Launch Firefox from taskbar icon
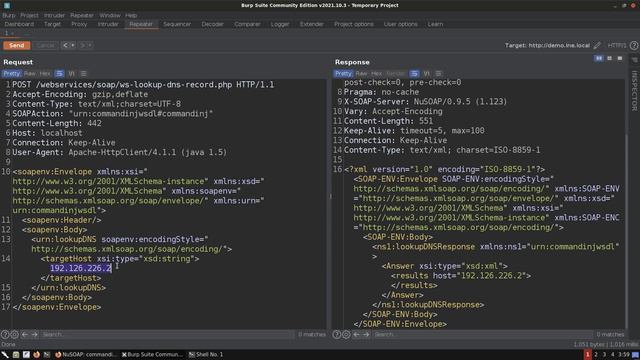Screen dimensions: 640x360 tap(36, 354)
